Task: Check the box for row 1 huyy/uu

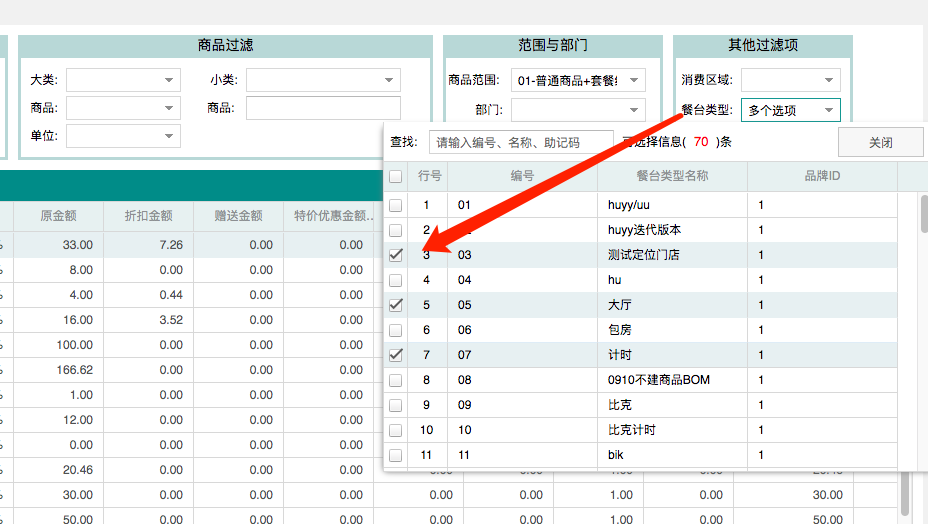Action: (396, 205)
